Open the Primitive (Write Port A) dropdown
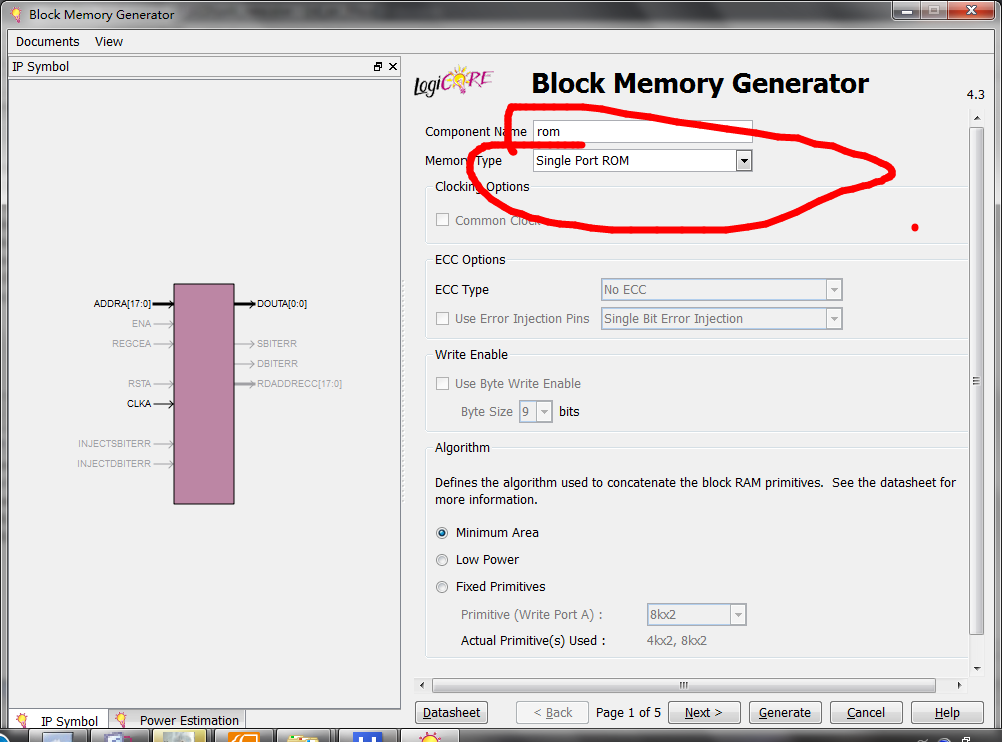This screenshot has height=742, width=1002. tap(738, 615)
